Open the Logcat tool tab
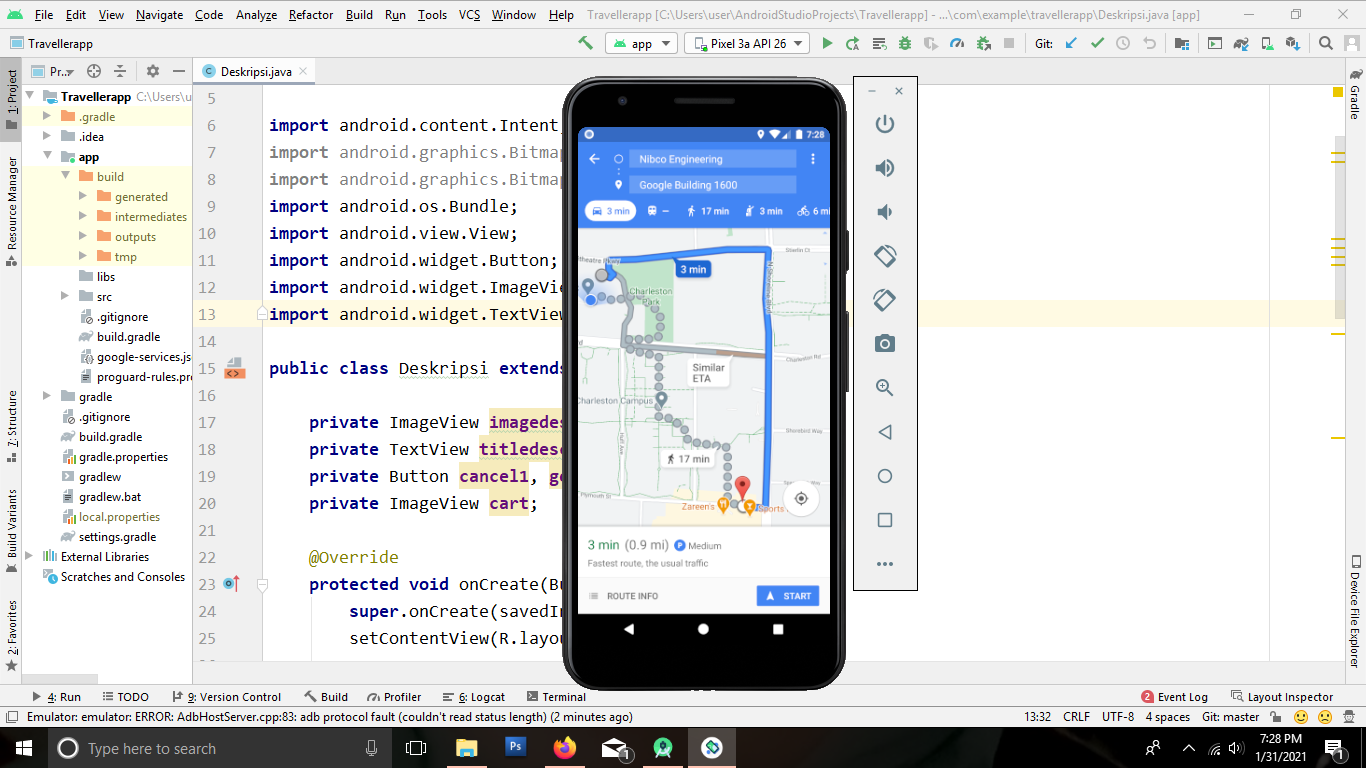Screen dimensions: 1366x768 [475, 697]
